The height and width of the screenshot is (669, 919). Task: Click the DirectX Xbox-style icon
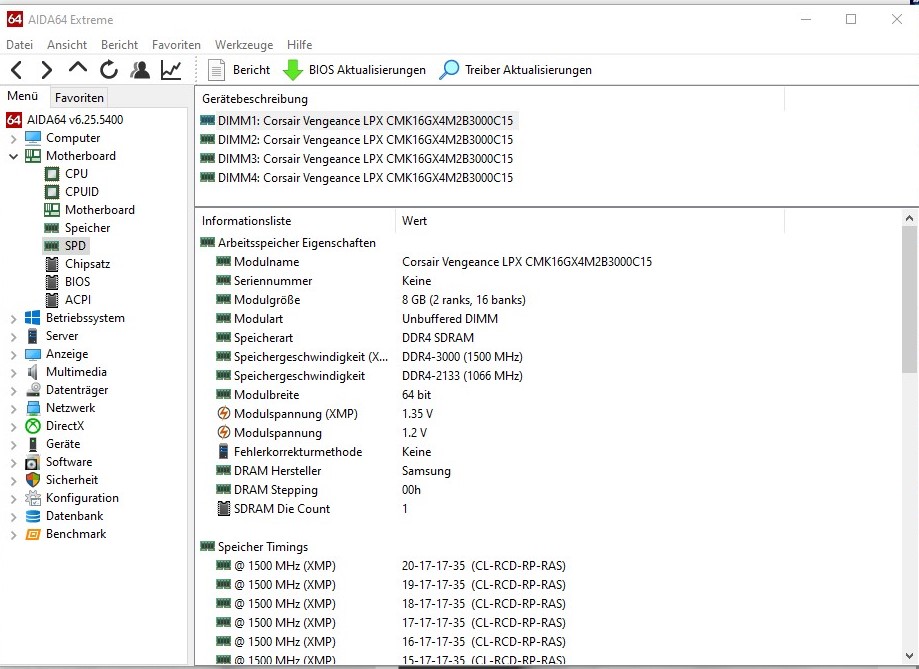(x=33, y=426)
